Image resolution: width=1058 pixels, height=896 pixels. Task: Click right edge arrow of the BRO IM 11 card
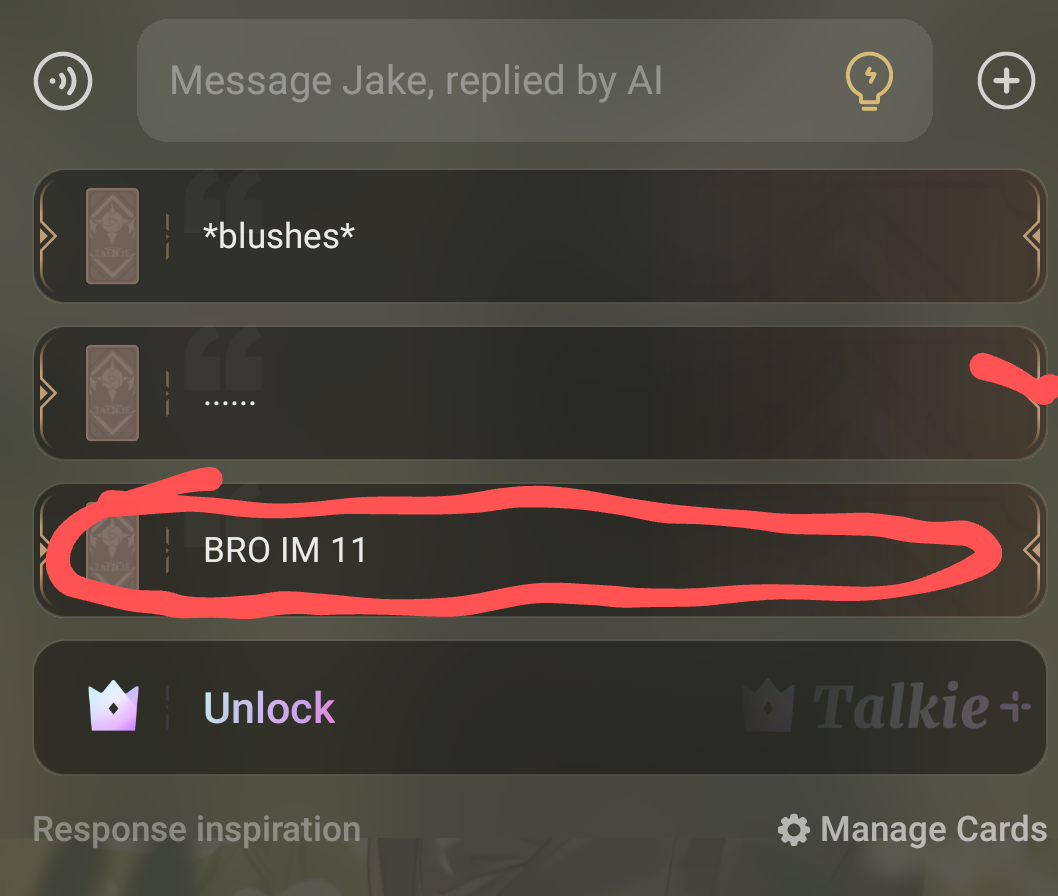1032,550
